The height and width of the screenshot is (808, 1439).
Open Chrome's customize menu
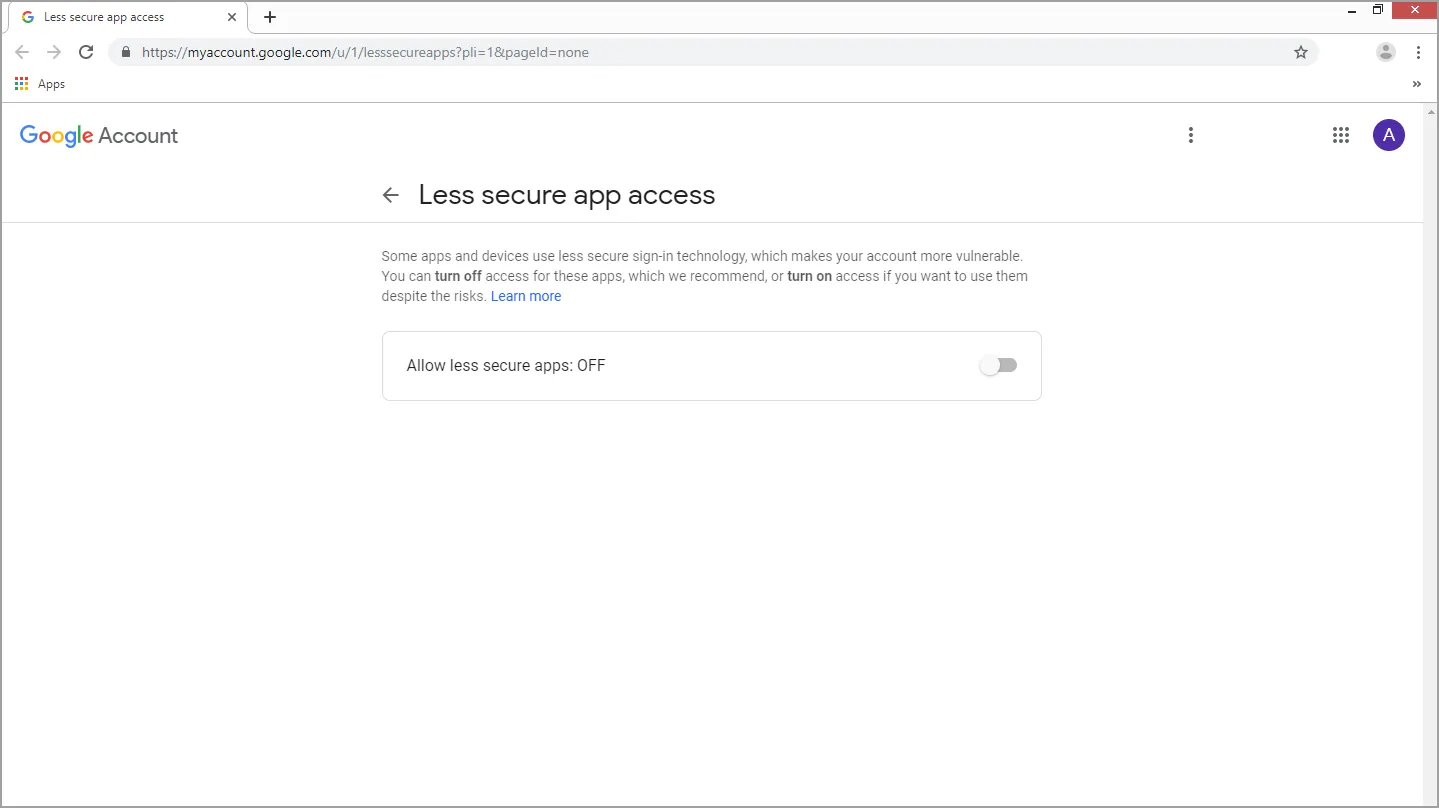click(1419, 52)
